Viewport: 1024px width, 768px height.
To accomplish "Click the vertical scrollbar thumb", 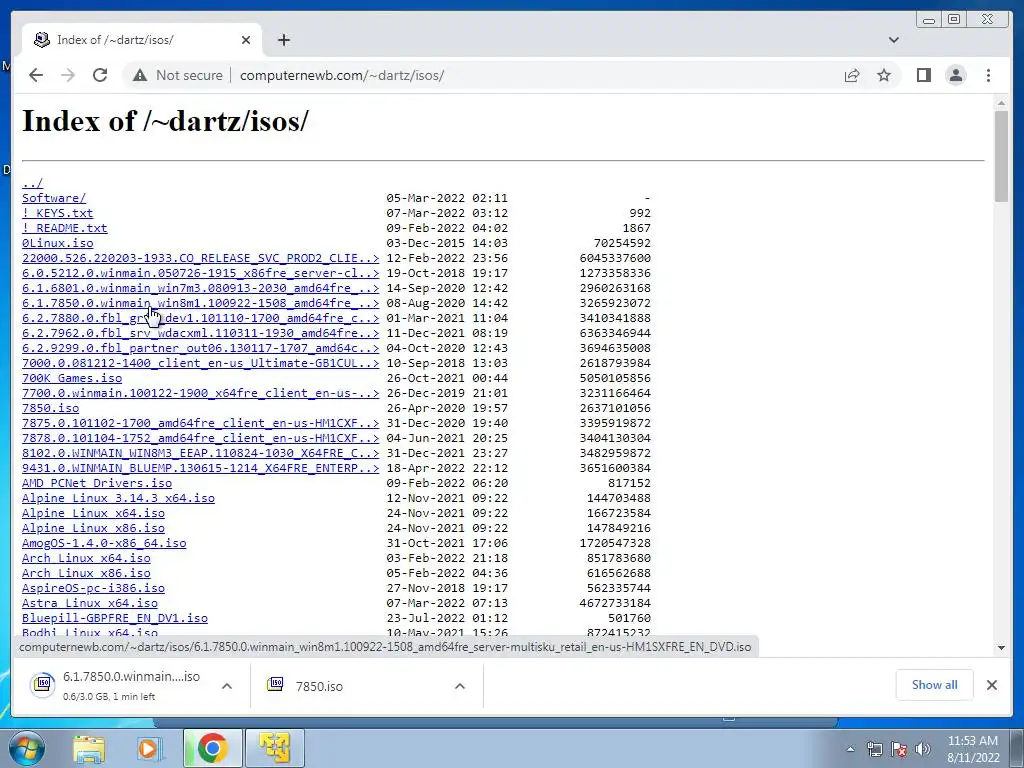I will coord(1001,157).
